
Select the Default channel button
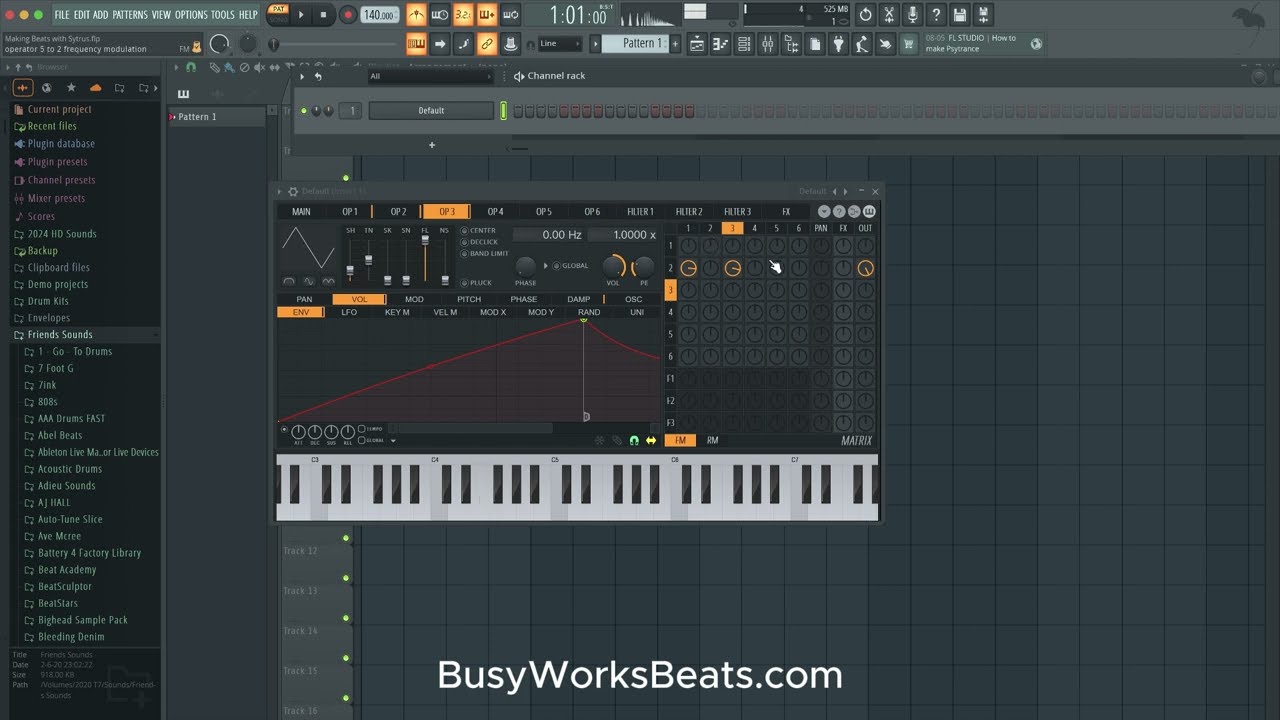coord(431,111)
